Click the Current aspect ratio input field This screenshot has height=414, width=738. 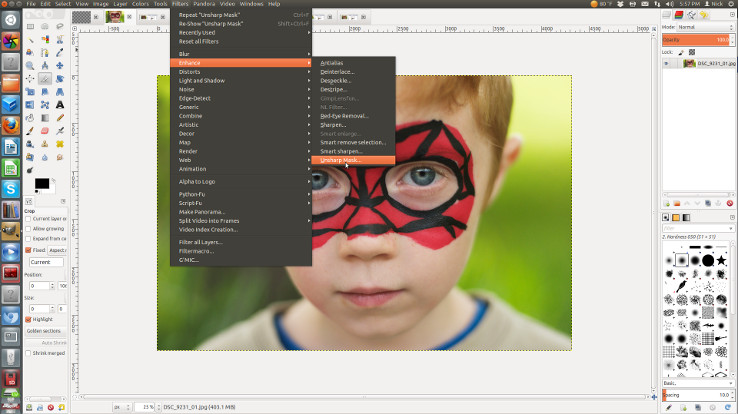[46, 262]
